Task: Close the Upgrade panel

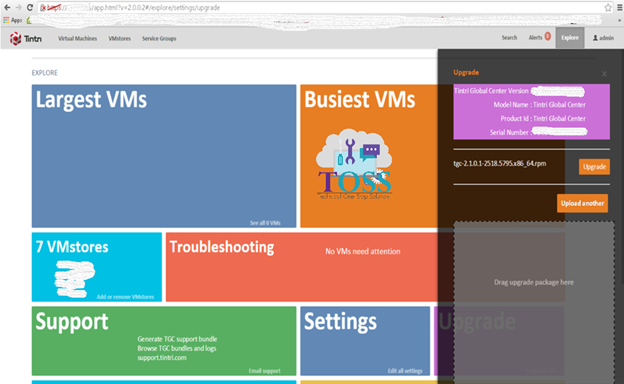Action: pos(604,74)
